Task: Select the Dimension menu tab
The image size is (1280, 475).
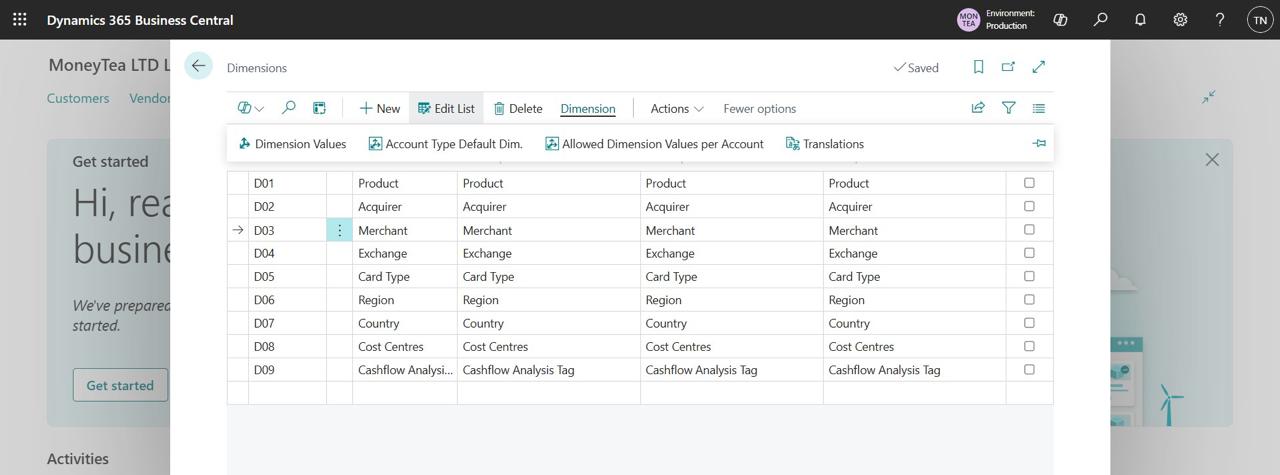Action: [x=588, y=108]
